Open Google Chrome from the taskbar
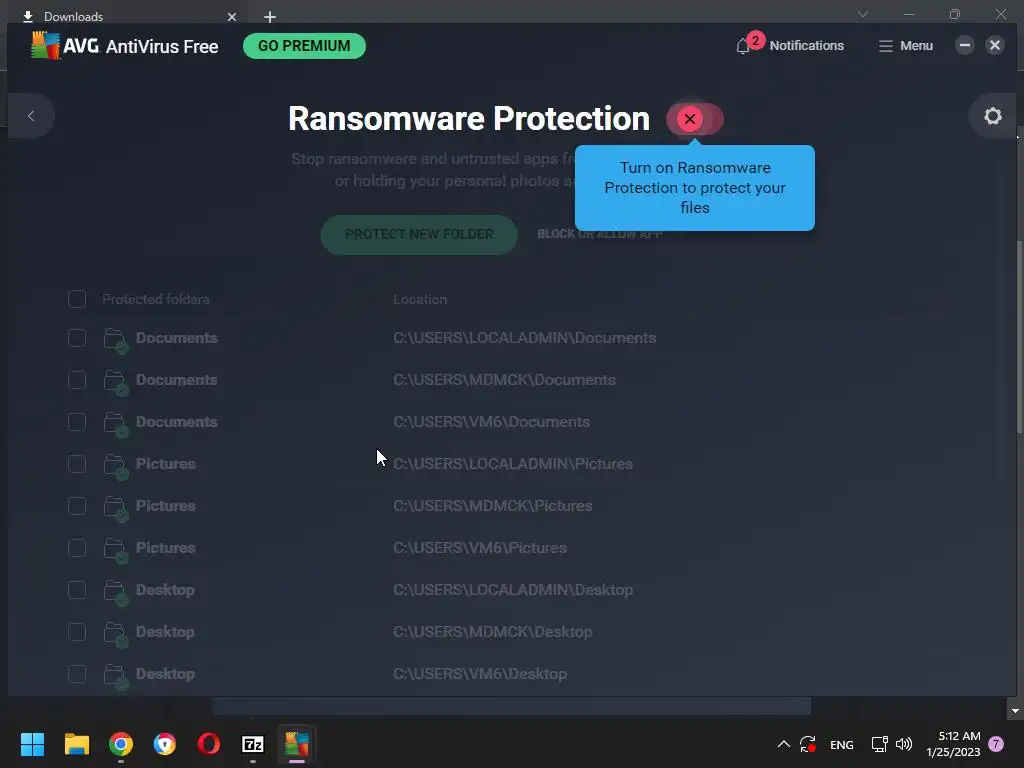Viewport: 1024px width, 768px height. (121, 744)
